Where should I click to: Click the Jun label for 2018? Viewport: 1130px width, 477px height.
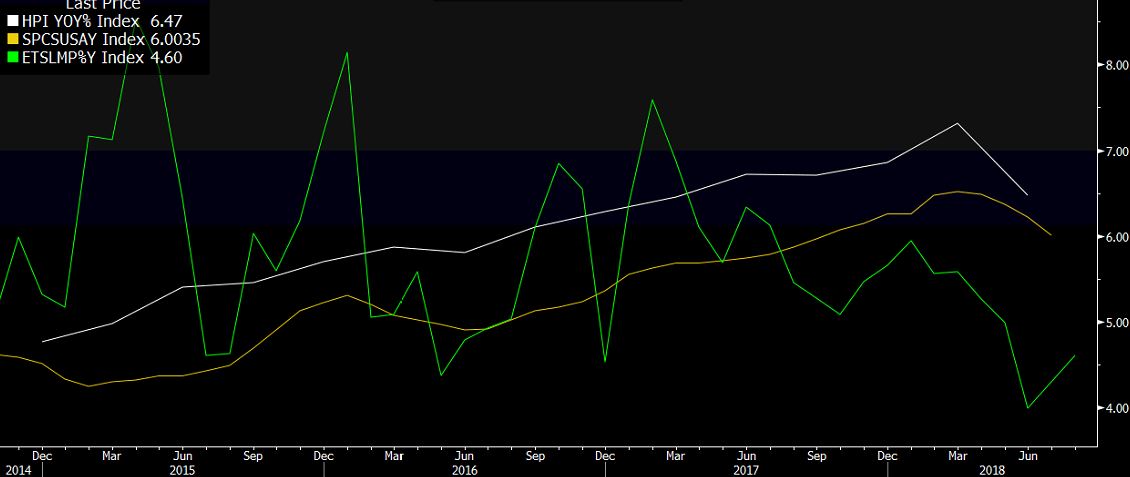[x=1028, y=456]
